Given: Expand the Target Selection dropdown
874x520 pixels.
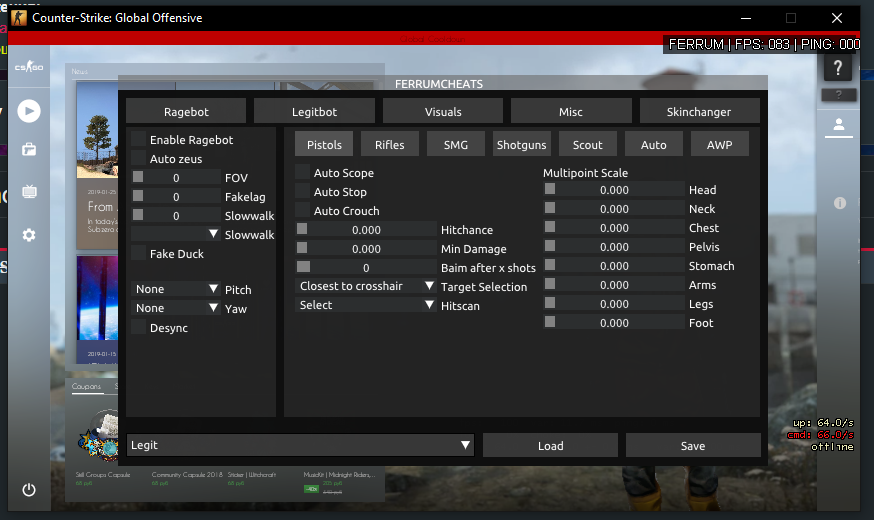Looking at the screenshot, I should (365, 286).
